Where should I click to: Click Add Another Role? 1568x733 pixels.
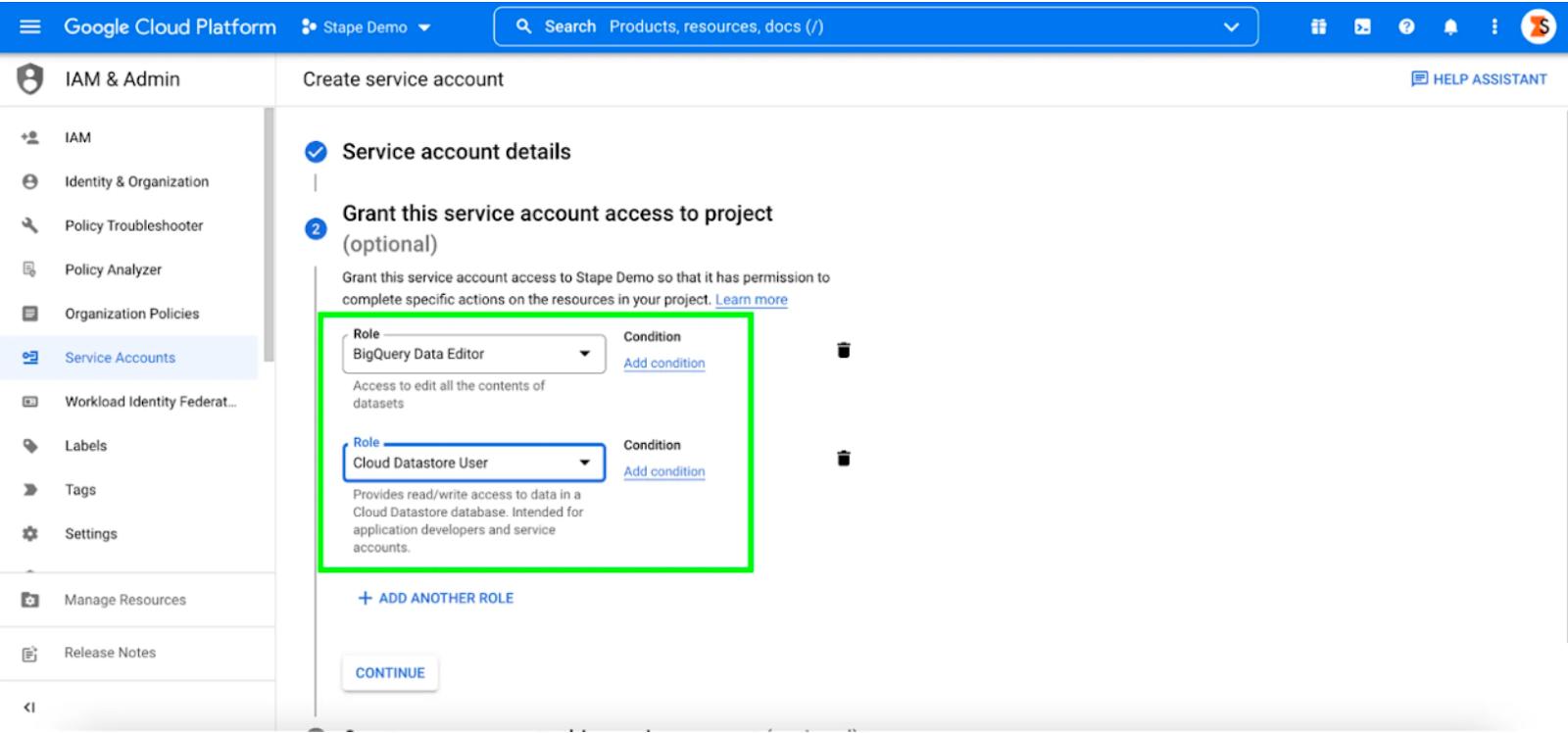coord(435,598)
